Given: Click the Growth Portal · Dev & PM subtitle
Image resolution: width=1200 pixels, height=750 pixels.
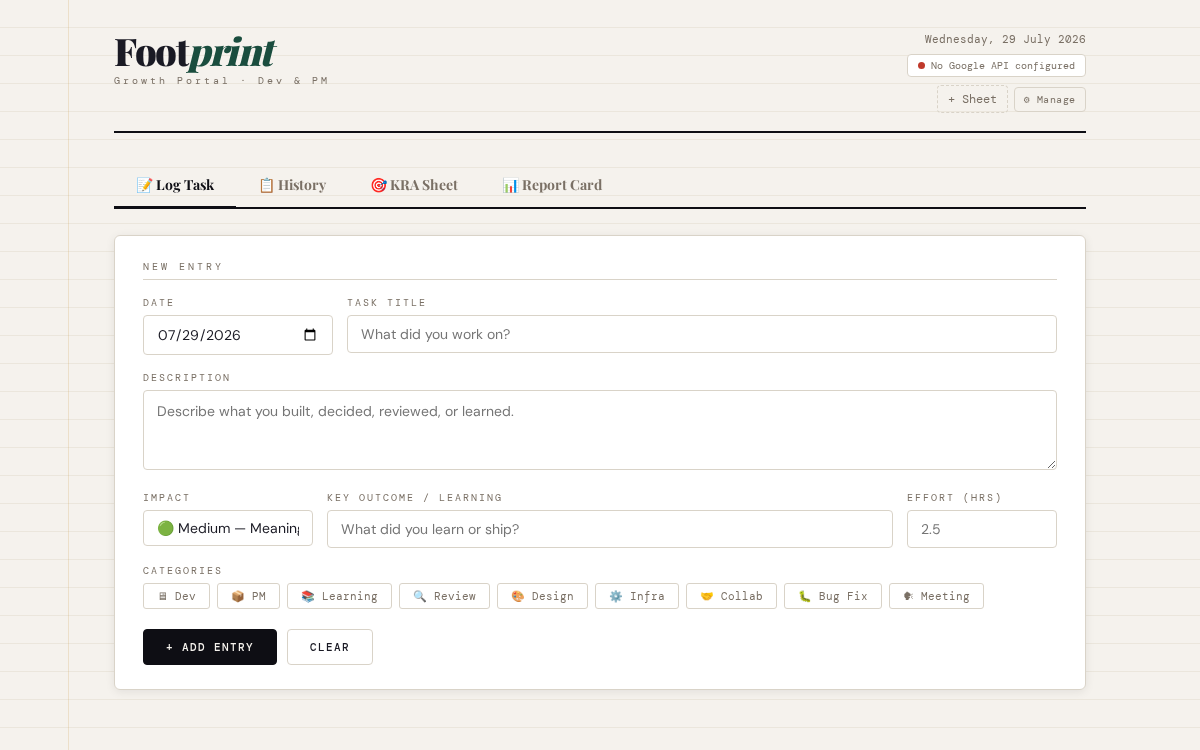Looking at the screenshot, I should coord(221,80).
